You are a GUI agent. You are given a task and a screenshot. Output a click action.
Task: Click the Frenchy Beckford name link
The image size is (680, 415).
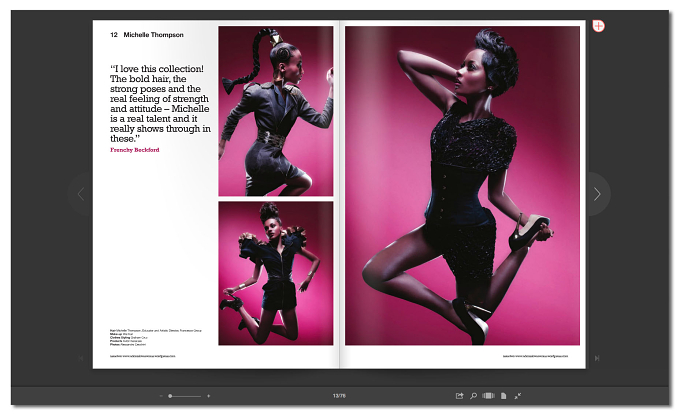[134, 150]
